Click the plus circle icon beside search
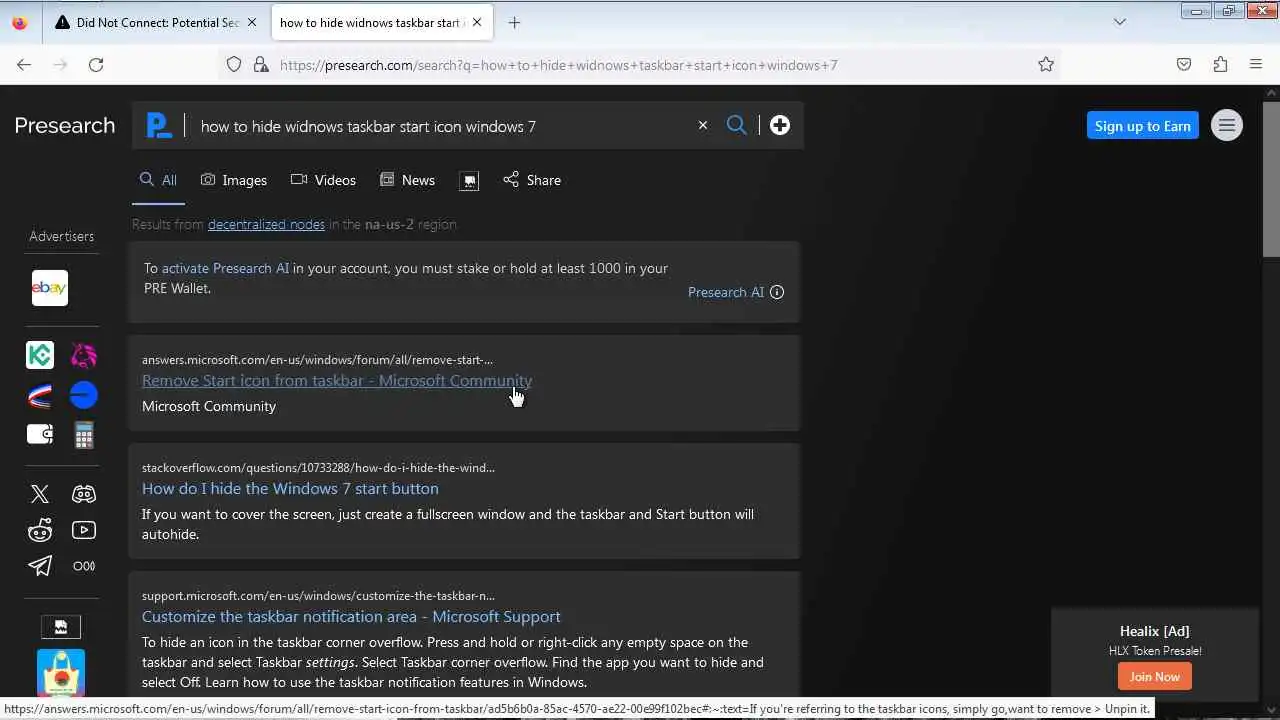Image resolution: width=1280 pixels, height=720 pixels. tap(780, 125)
